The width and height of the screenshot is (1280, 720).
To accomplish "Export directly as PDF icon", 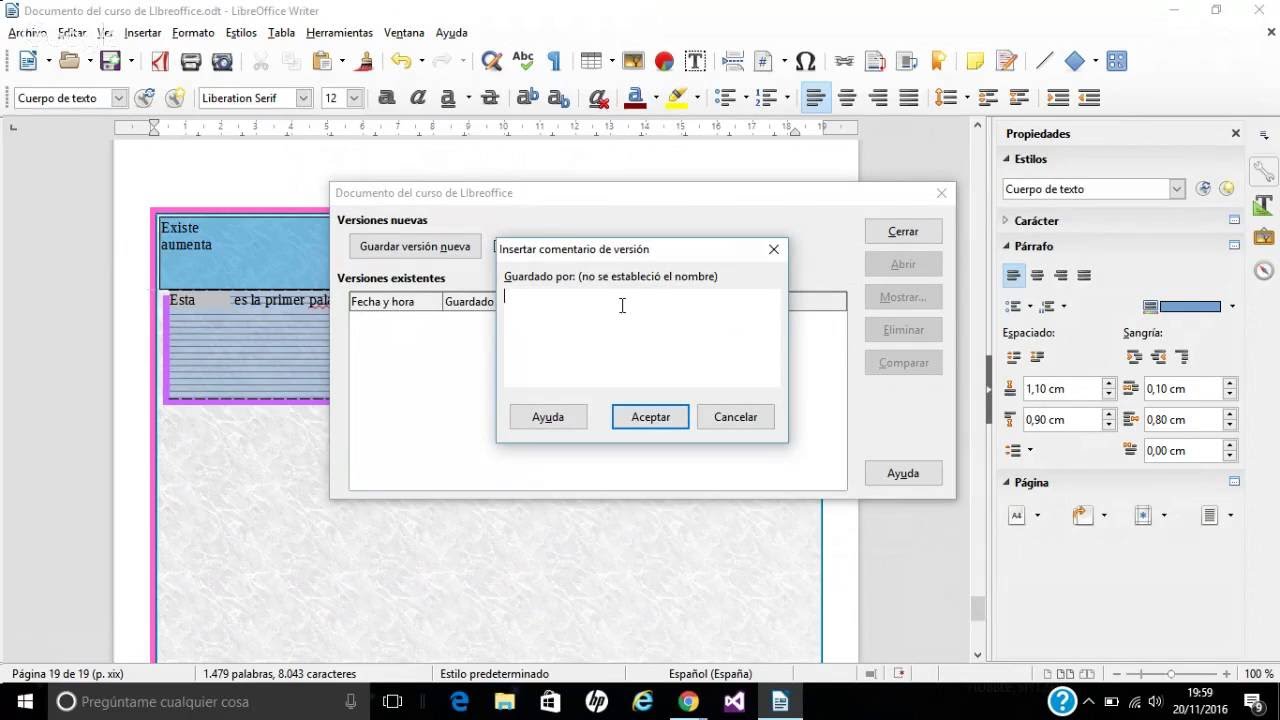I will tap(160, 61).
